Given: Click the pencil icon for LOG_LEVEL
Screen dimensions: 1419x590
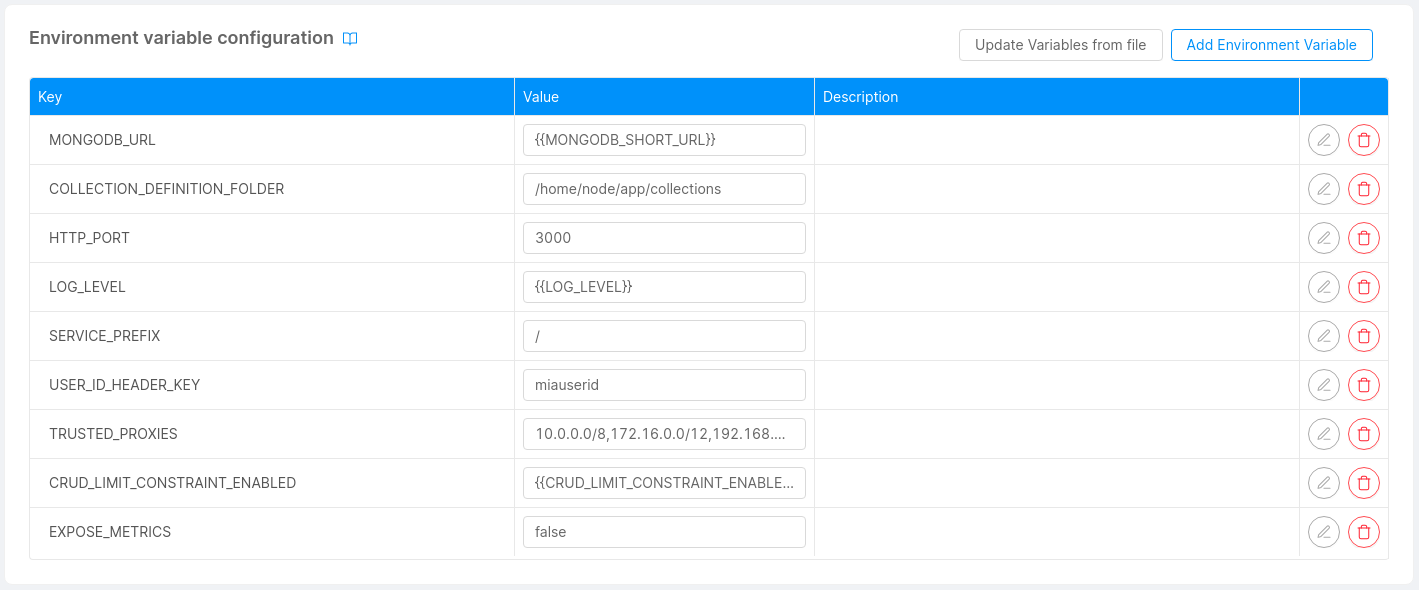Looking at the screenshot, I should coord(1323,287).
